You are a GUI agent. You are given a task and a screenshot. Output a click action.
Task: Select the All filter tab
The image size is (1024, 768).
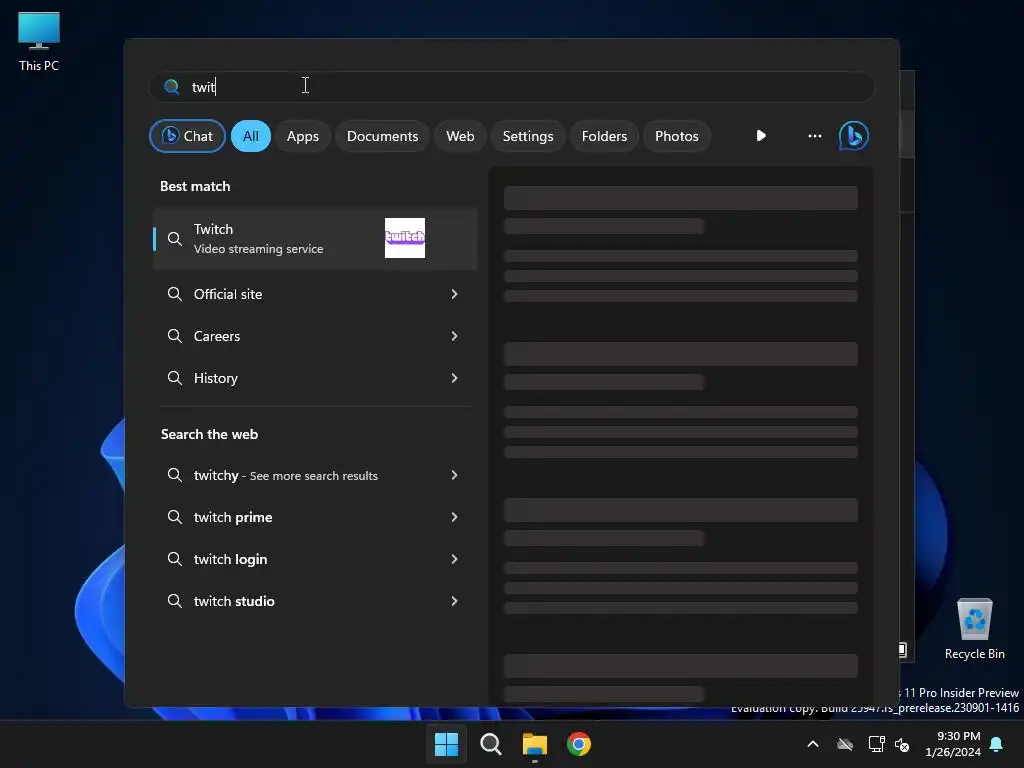(251, 136)
